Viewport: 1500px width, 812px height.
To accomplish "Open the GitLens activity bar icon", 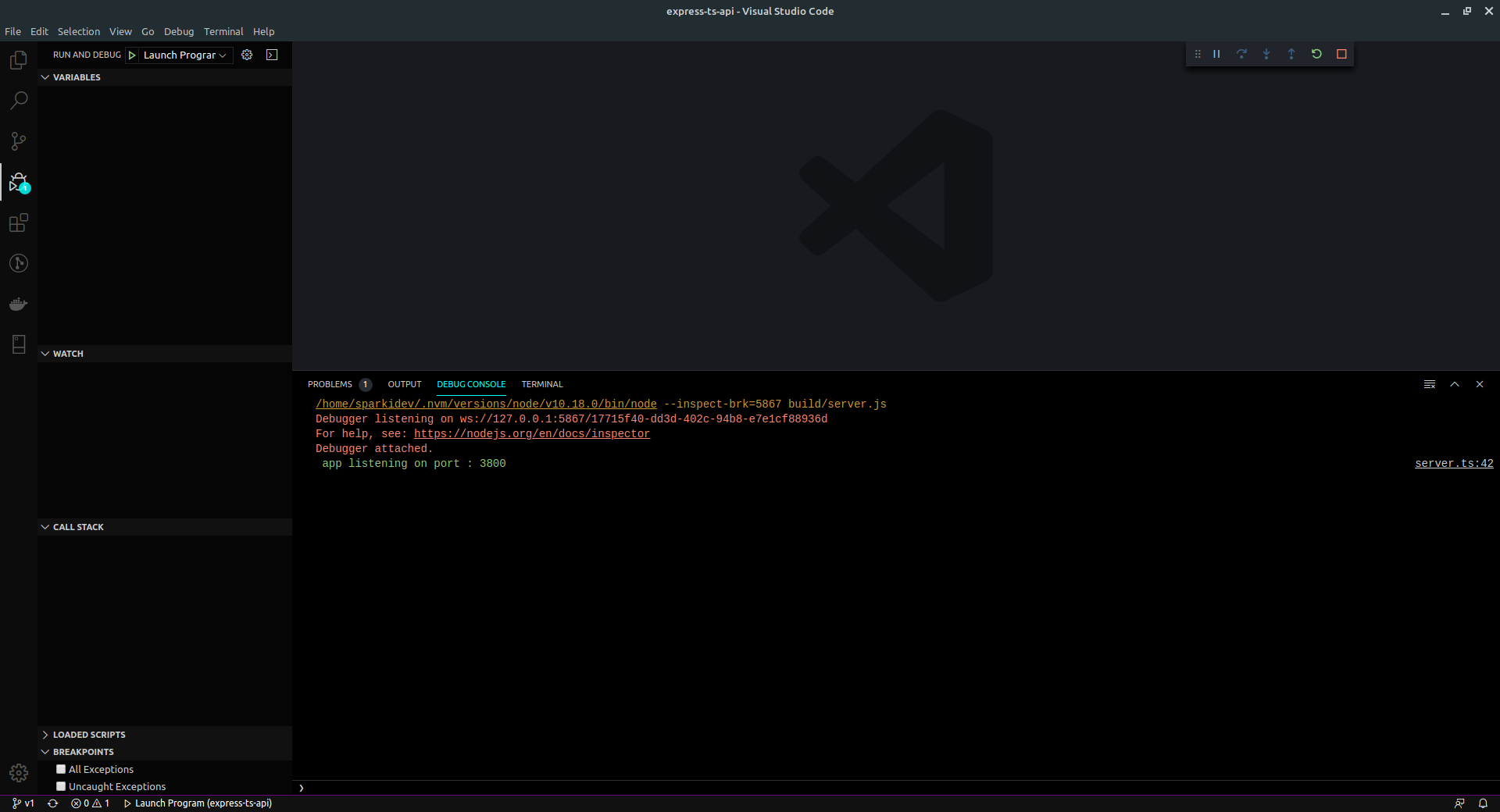I will [x=19, y=264].
